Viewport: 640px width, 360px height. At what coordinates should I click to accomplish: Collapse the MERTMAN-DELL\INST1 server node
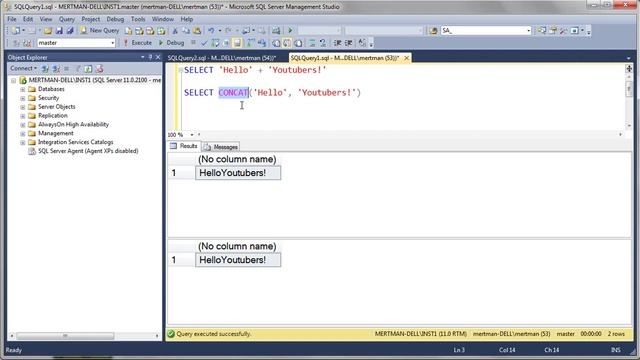13,80
